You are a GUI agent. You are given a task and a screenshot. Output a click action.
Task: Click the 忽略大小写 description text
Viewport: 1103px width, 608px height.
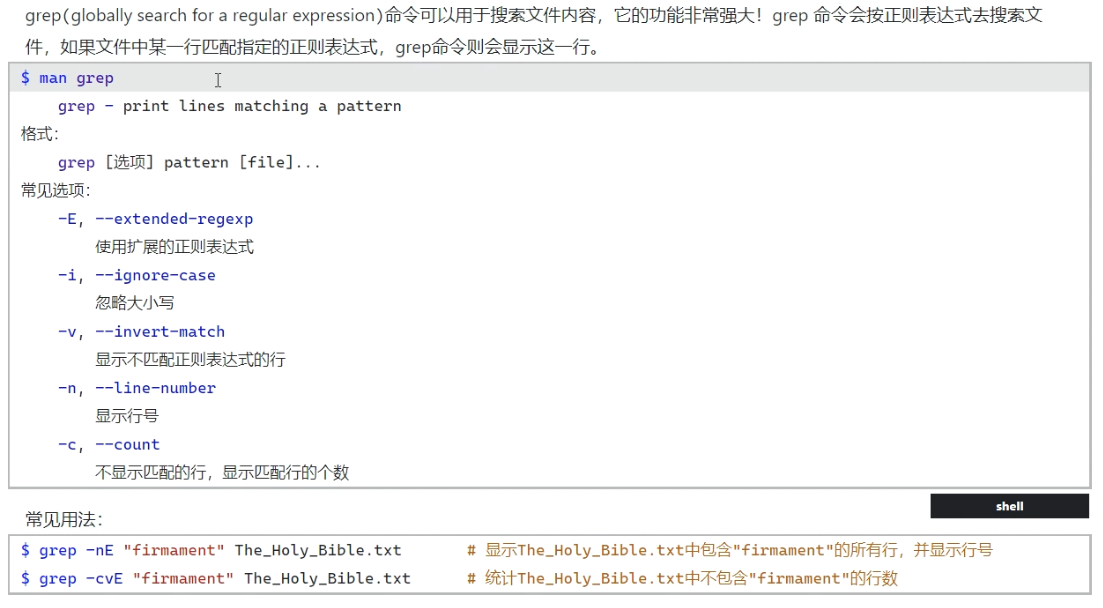pos(134,303)
